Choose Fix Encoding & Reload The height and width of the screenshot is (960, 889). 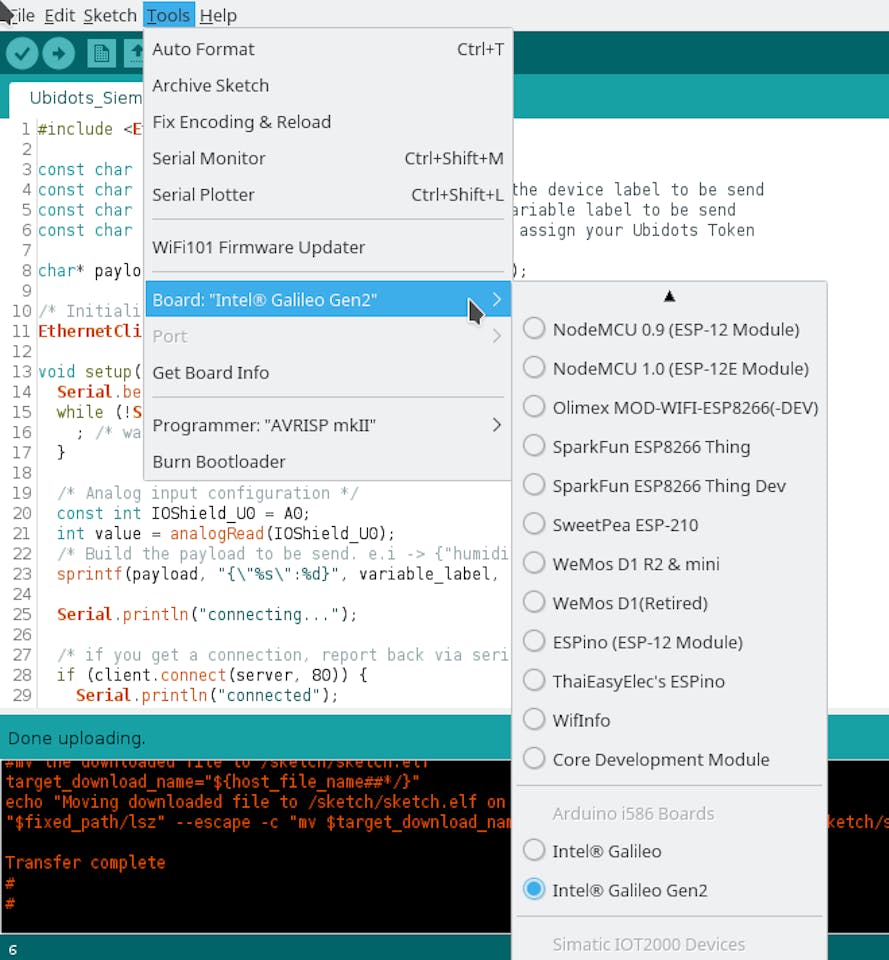pos(328,122)
